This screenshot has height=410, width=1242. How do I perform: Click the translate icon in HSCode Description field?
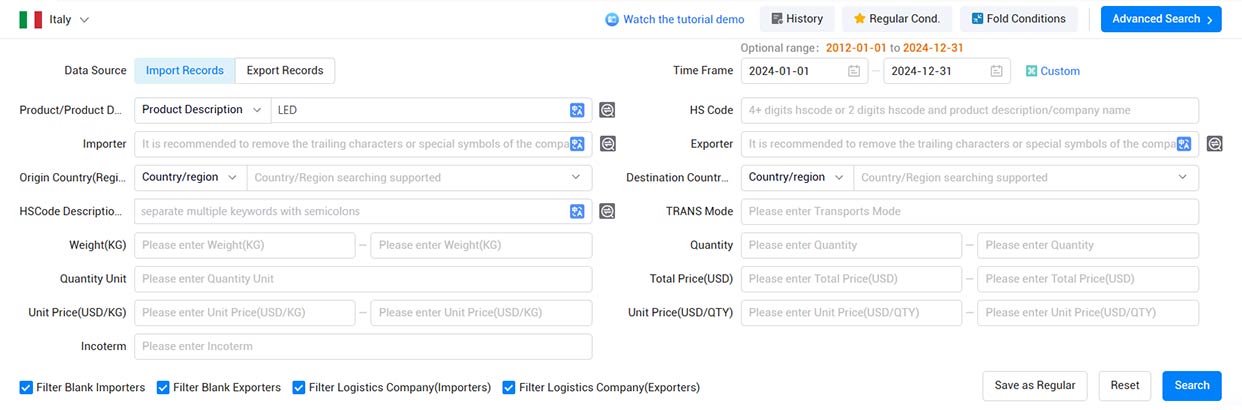(x=576, y=211)
